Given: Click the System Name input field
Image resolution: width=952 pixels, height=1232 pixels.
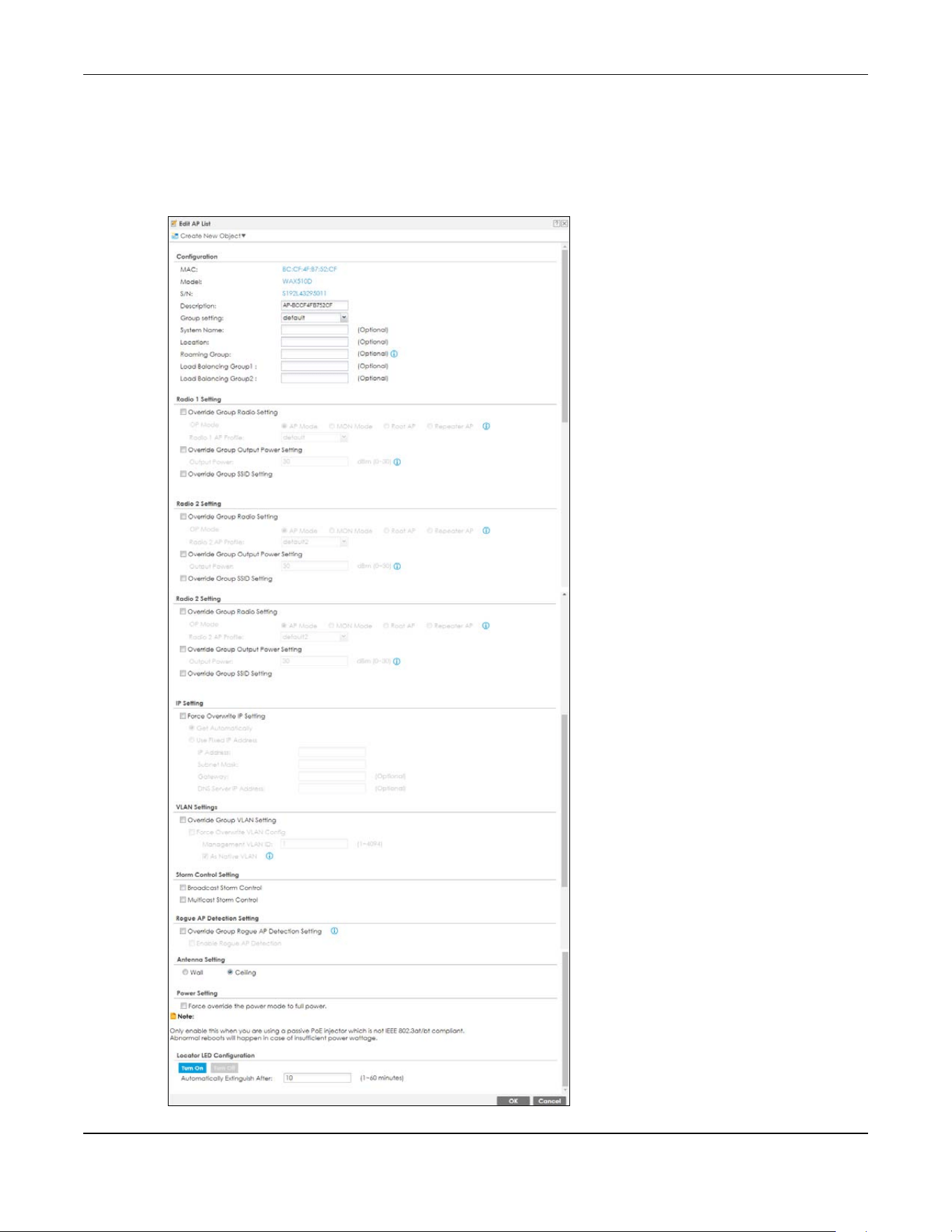Looking at the screenshot, I should pyautogui.click(x=315, y=330).
